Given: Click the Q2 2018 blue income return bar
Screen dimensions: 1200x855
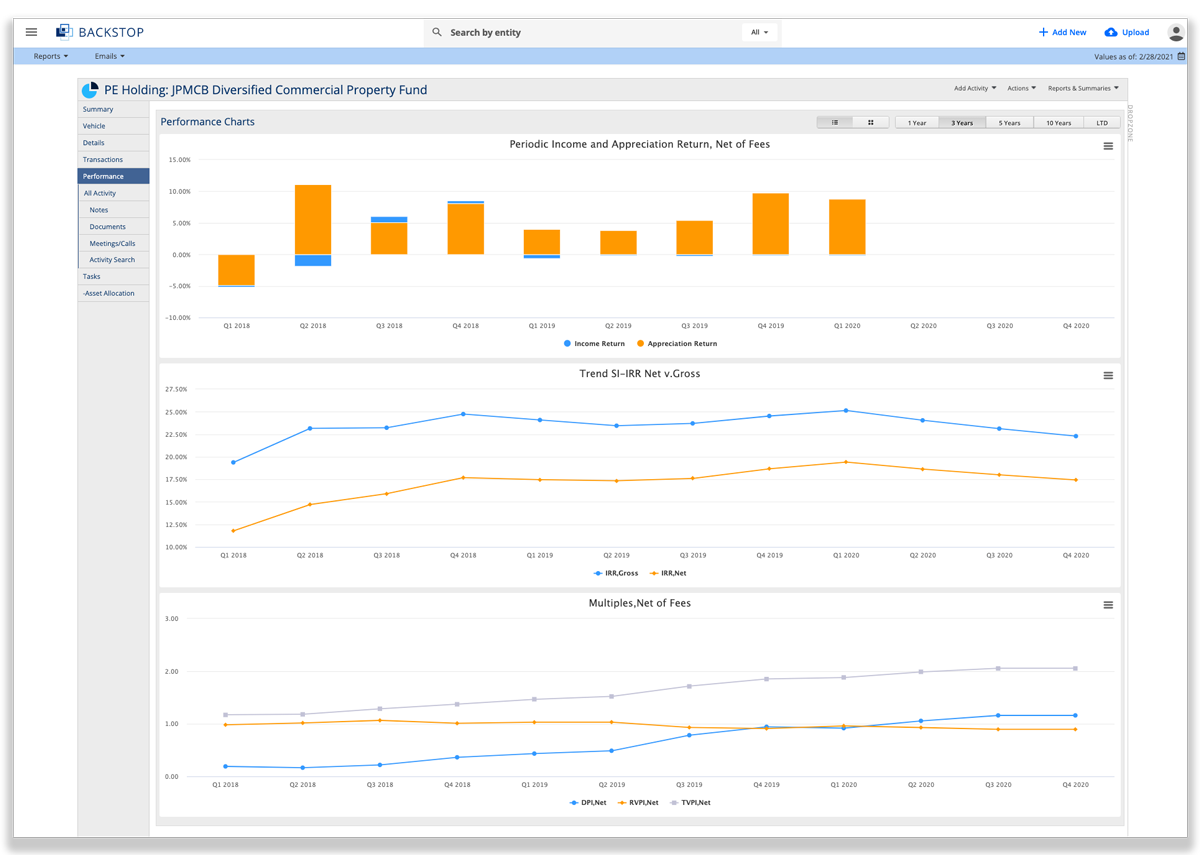Looking at the screenshot, I should (x=313, y=260).
